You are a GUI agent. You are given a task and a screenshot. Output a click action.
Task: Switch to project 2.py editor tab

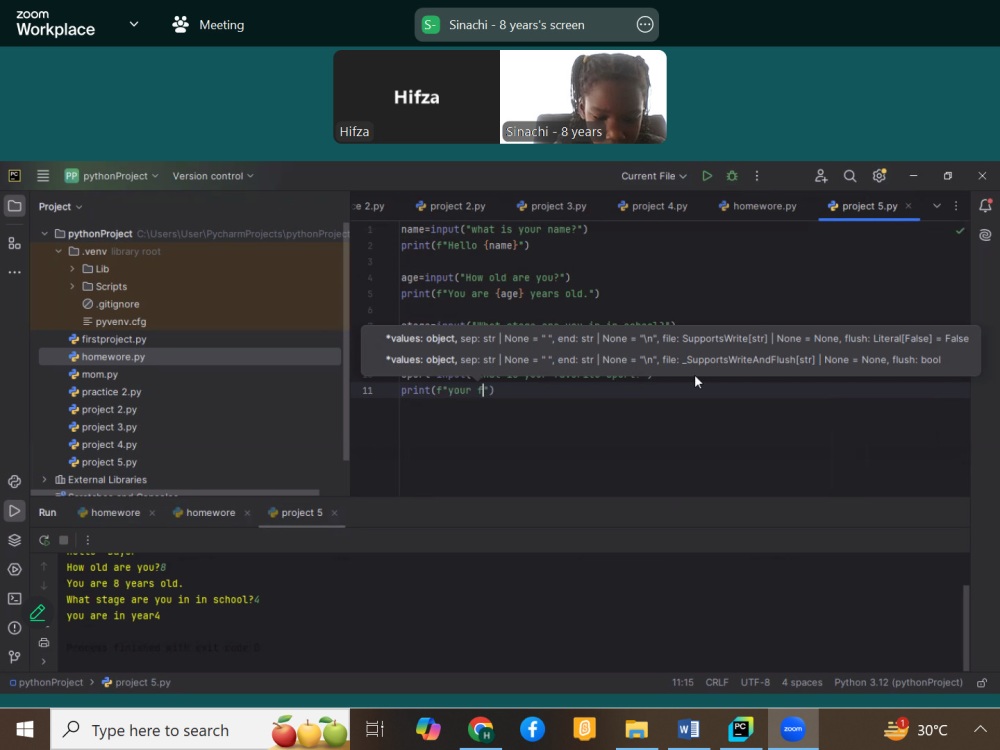450,206
